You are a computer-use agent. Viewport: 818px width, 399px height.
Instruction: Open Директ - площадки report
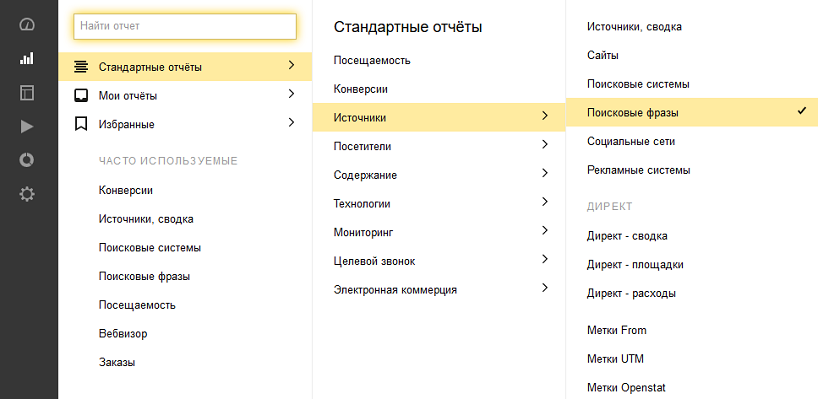(635, 264)
